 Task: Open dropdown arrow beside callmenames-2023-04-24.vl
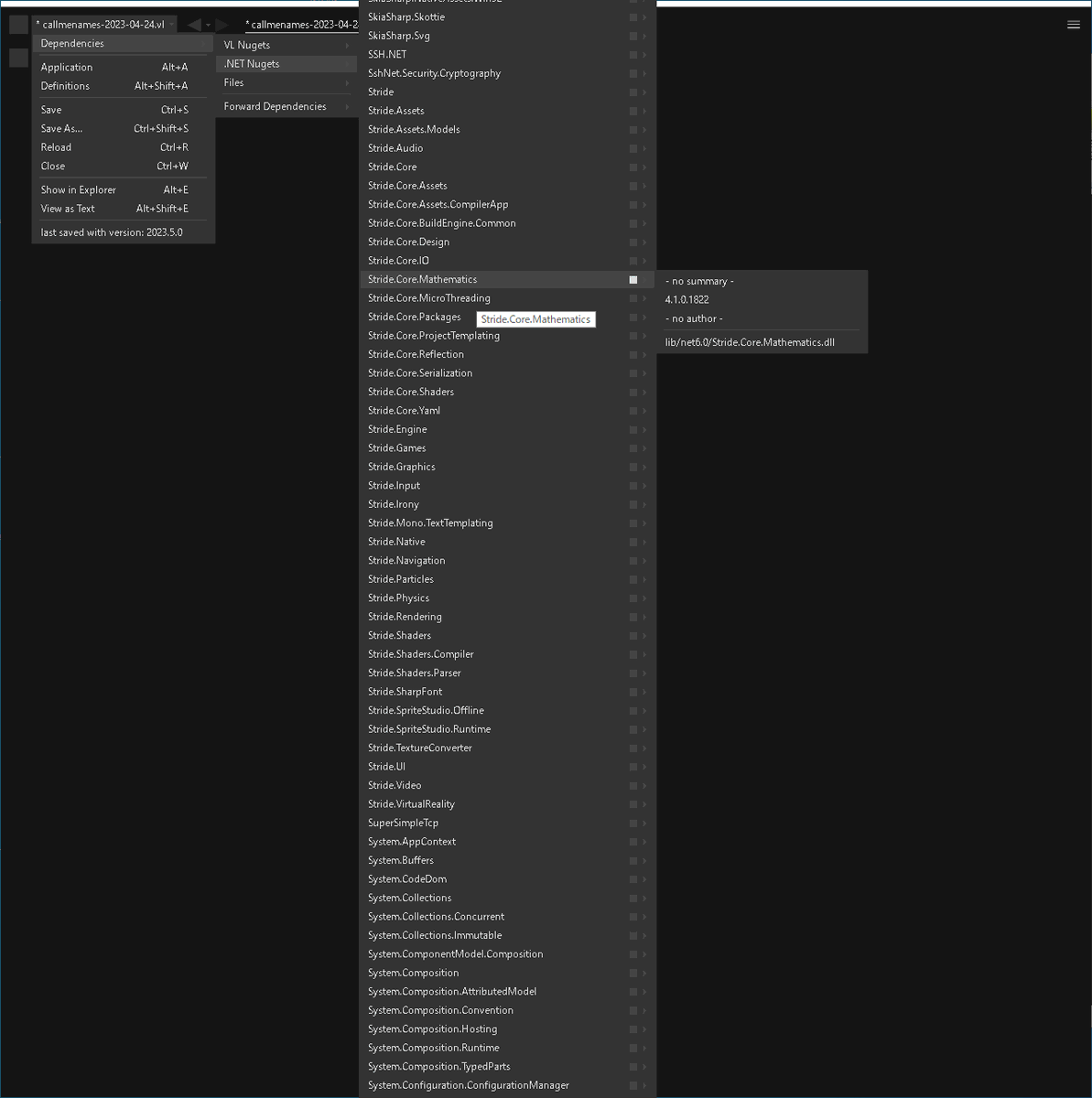172,25
